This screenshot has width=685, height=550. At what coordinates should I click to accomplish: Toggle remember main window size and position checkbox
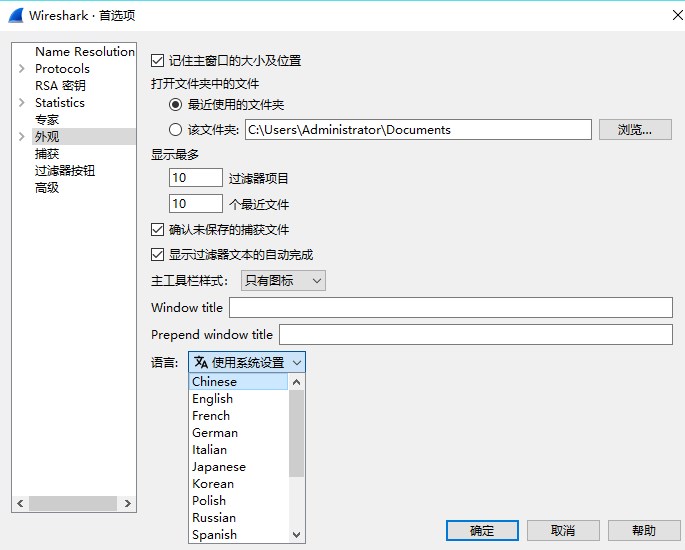pyautogui.click(x=157, y=60)
